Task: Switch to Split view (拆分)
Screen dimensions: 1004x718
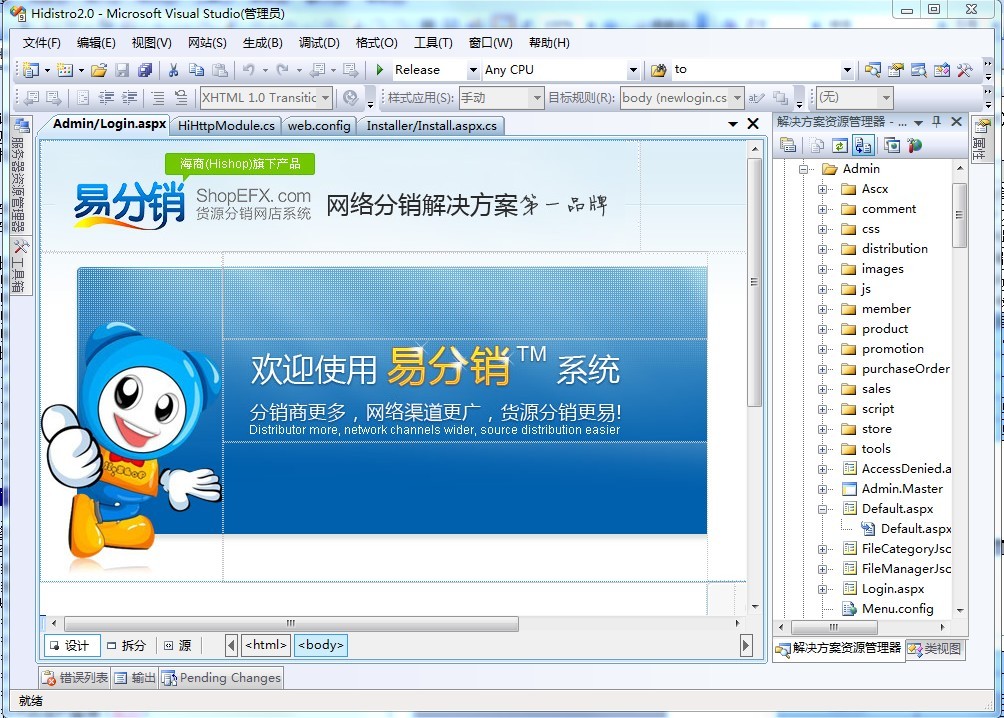Action: click(126, 646)
